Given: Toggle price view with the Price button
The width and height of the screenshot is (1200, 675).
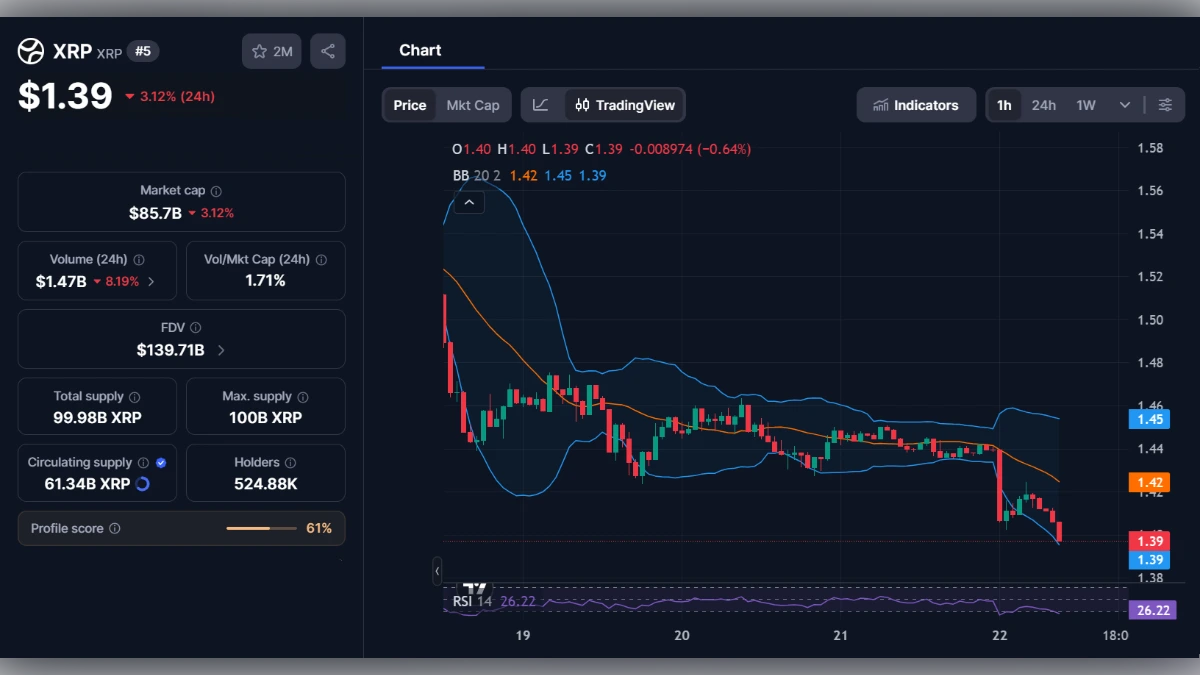Looking at the screenshot, I should pos(410,104).
